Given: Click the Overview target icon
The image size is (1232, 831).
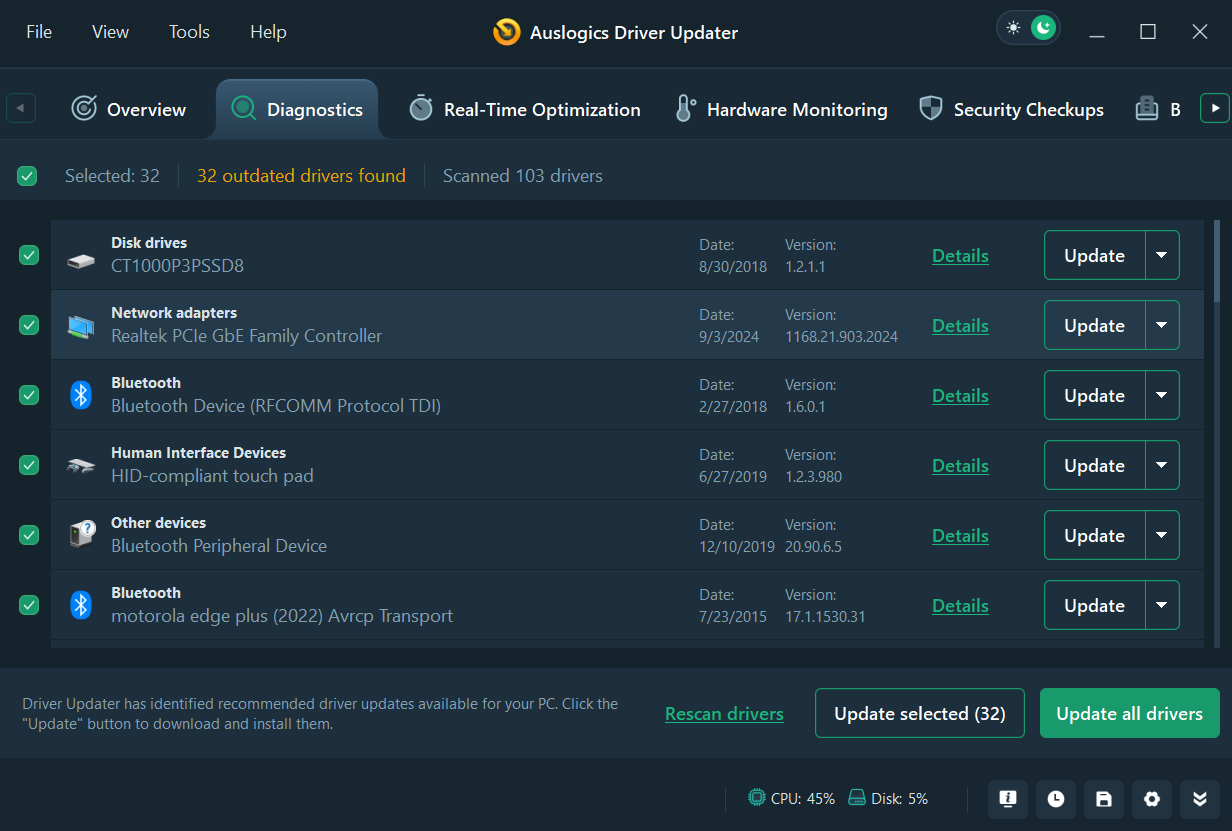Looking at the screenshot, I should pos(84,109).
